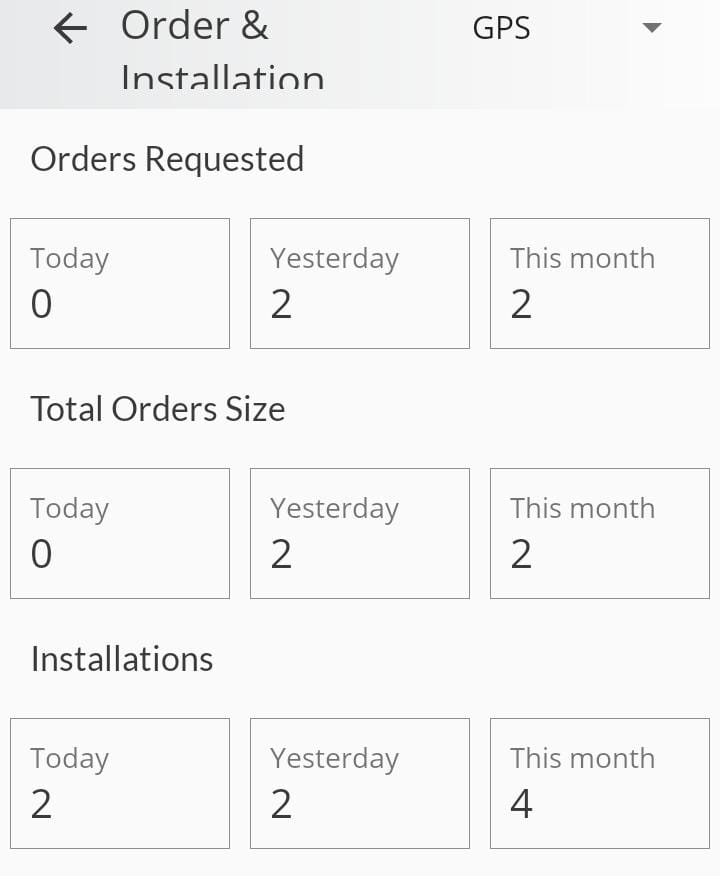The width and height of the screenshot is (720, 876).
Task: Open the GPS selector field
Action: click(x=567, y=27)
